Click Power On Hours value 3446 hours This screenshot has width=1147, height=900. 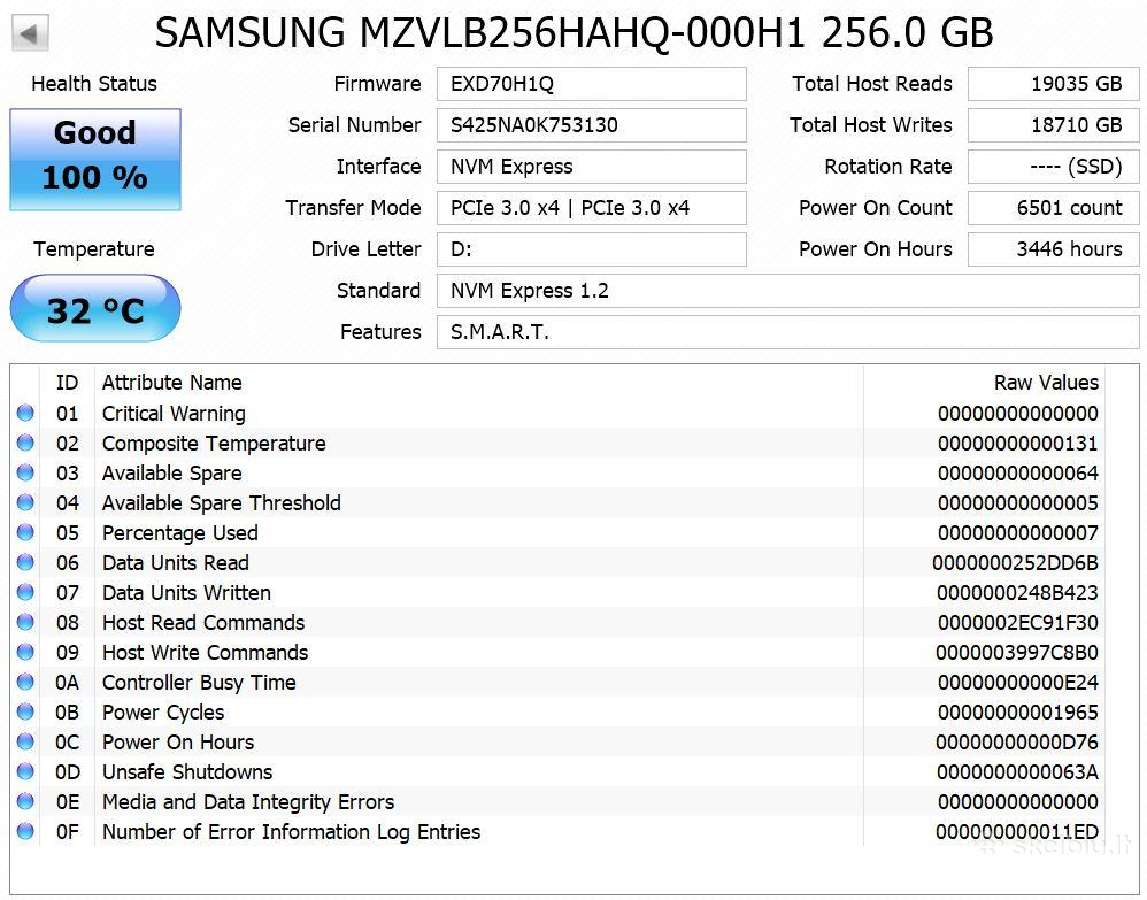(1053, 250)
